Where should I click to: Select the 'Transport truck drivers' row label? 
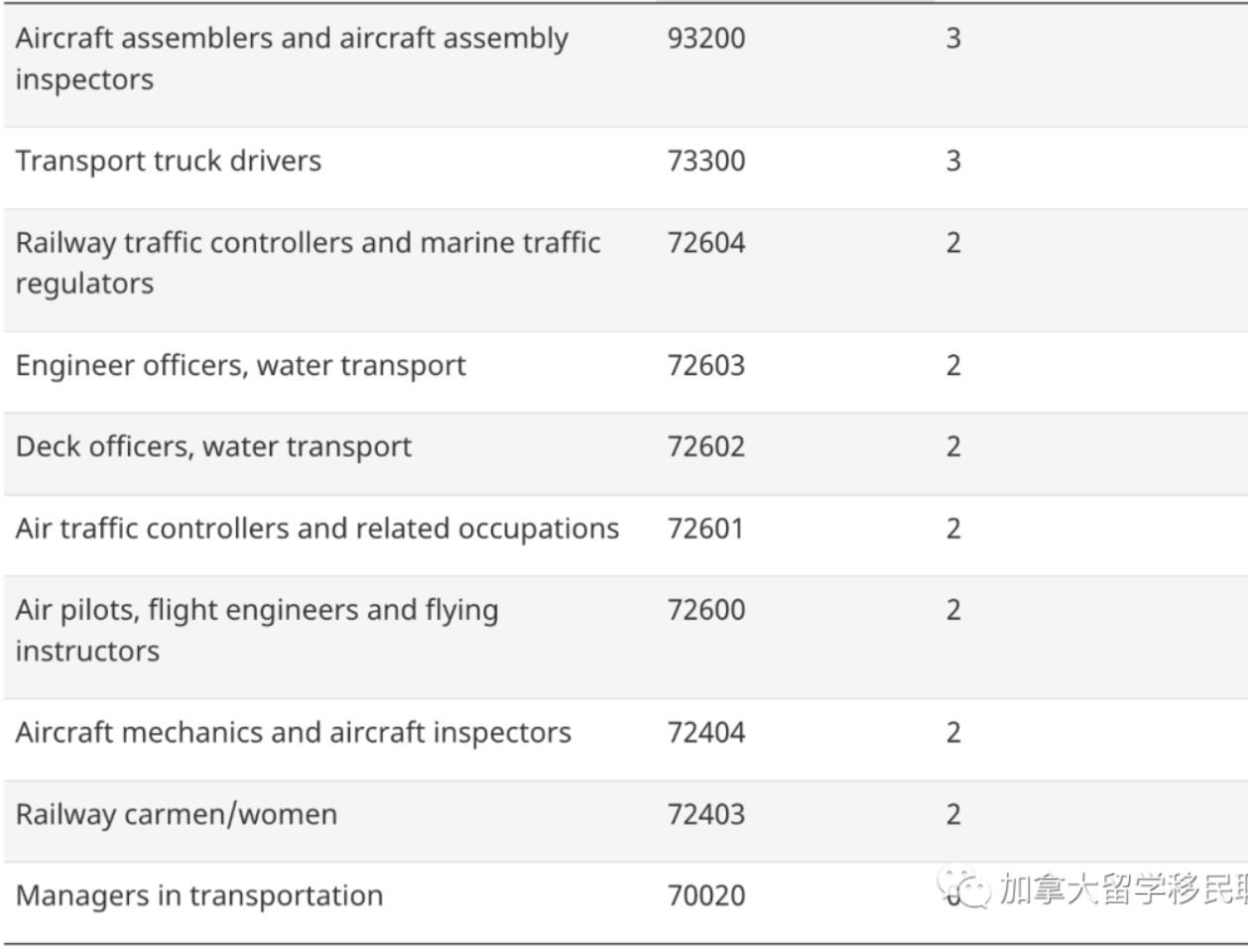point(169,161)
